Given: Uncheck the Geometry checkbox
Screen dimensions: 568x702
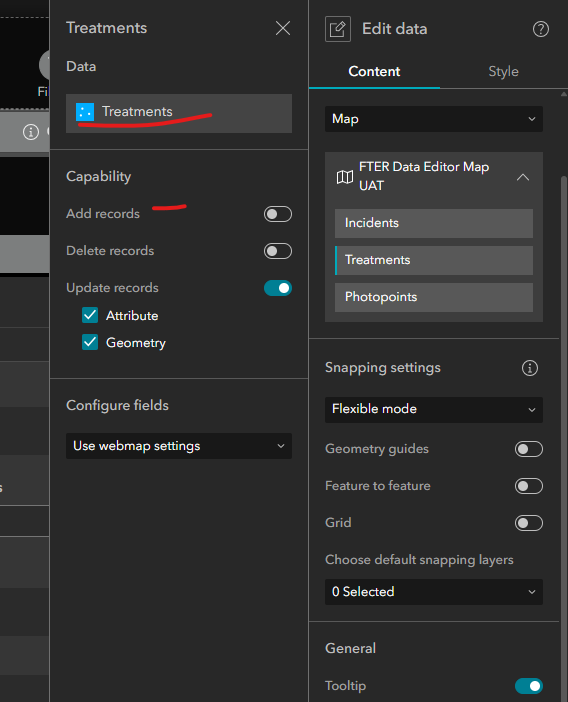Looking at the screenshot, I should 90,342.
